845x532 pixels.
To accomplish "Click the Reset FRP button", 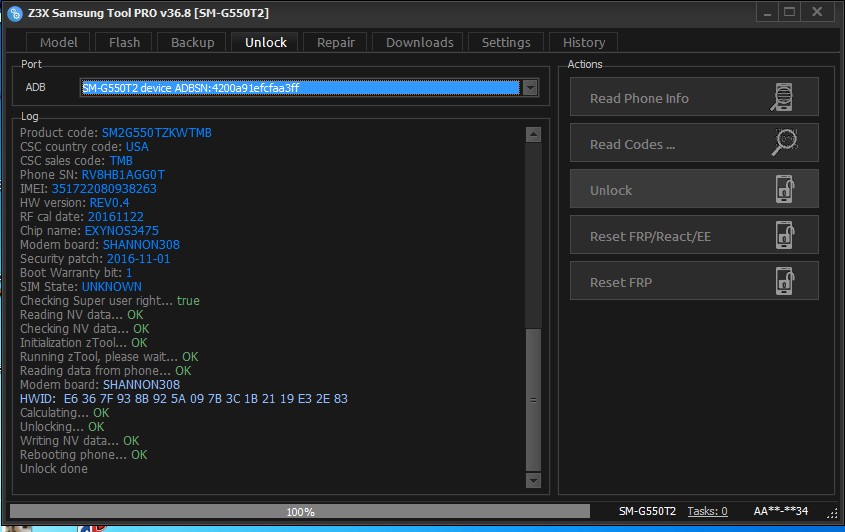I will 694,281.
